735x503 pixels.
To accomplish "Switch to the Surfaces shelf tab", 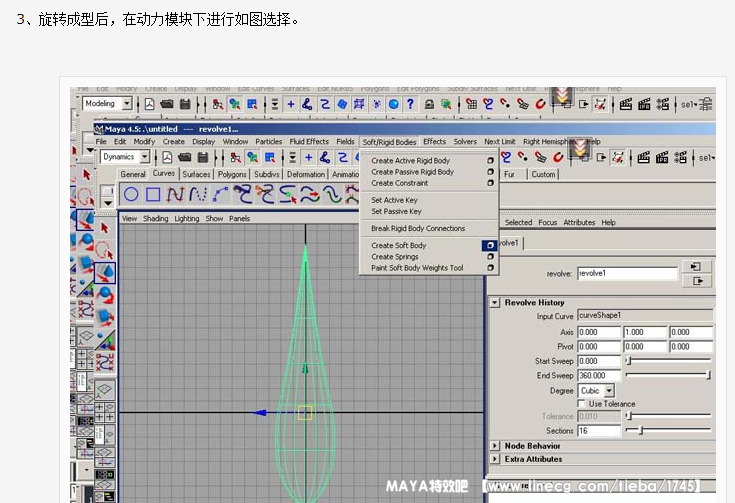I will coord(196,174).
